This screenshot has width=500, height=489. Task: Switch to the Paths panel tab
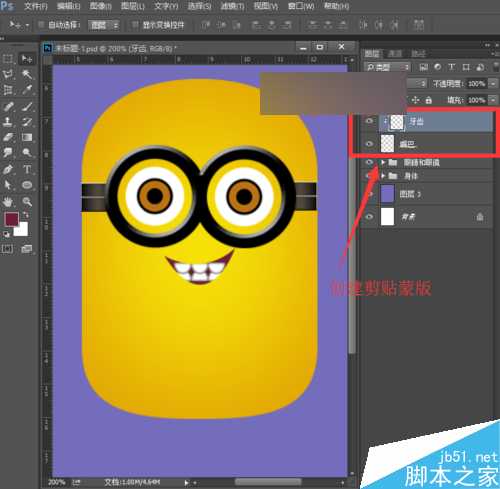418,53
